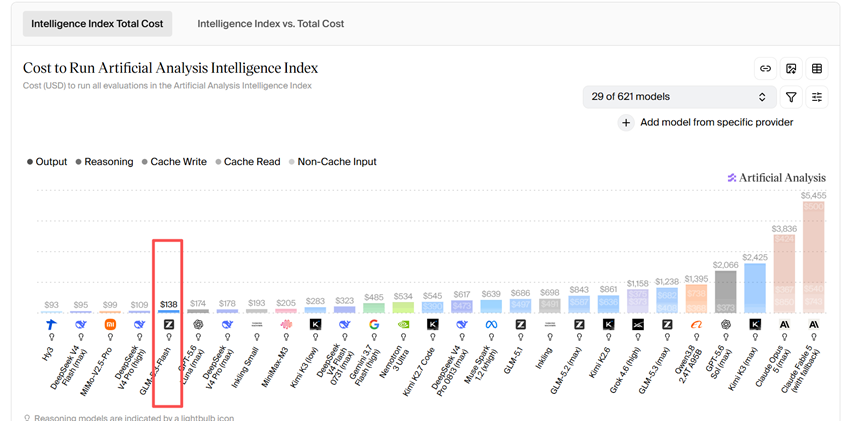This screenshot has height=421, width=865.
Task: Click Add model from specific provider
Action: tap(706, 122)
